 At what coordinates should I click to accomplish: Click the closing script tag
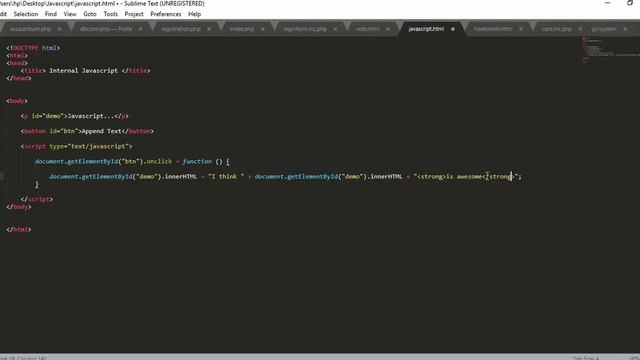pyautogui.click(x=37, y=199)
